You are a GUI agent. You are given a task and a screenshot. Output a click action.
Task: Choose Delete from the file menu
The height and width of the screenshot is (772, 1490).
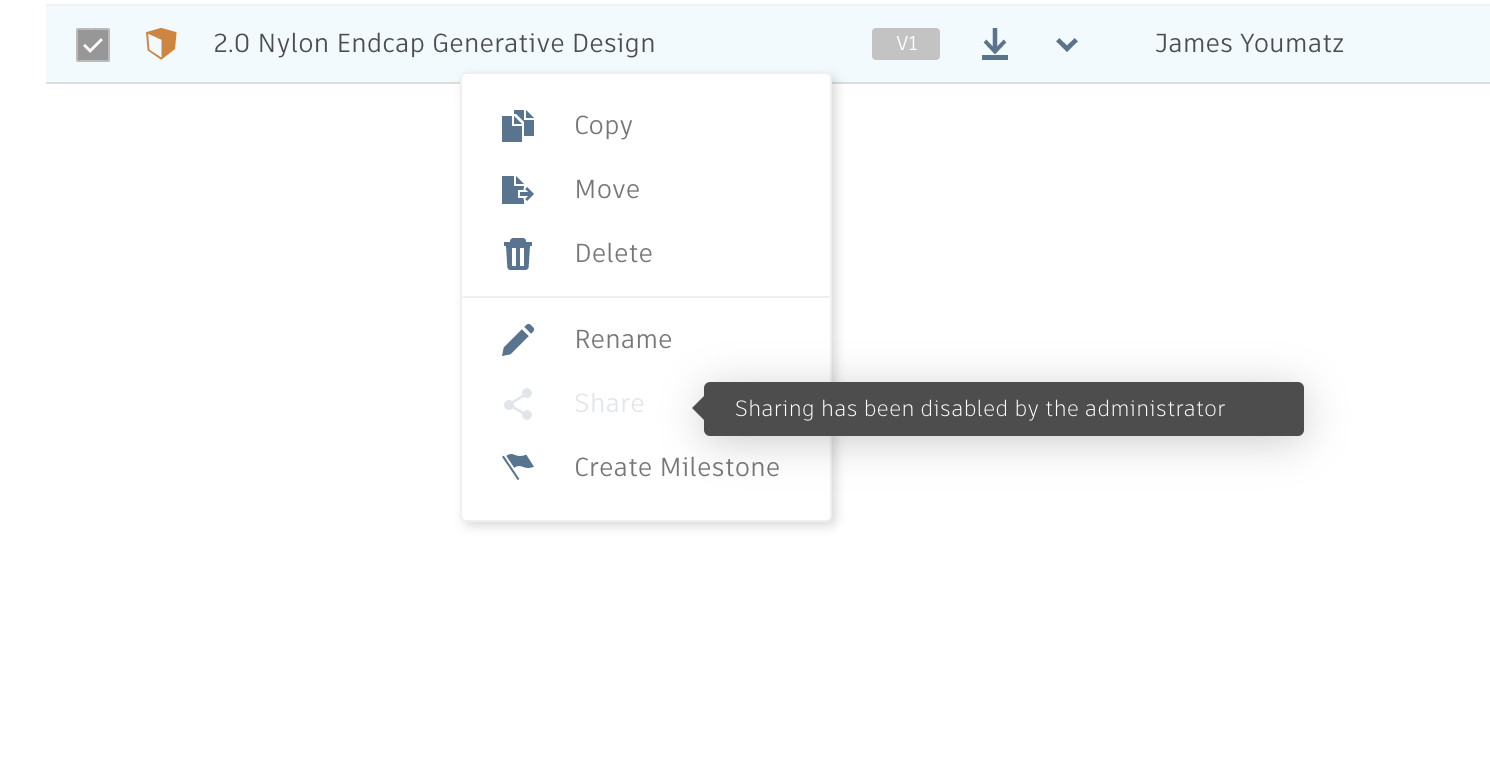[613, 254]
